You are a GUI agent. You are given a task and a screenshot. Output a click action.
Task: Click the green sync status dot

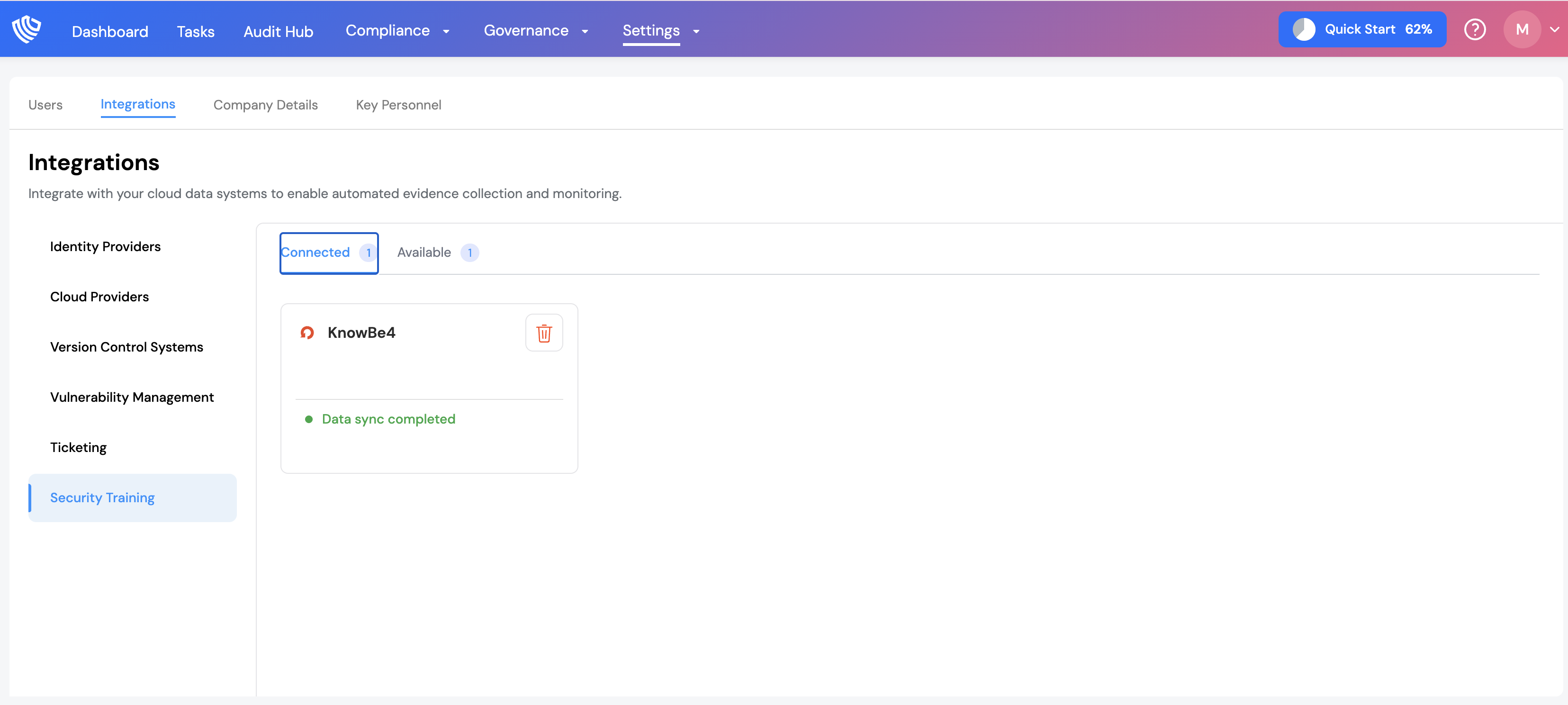(308, 419)
